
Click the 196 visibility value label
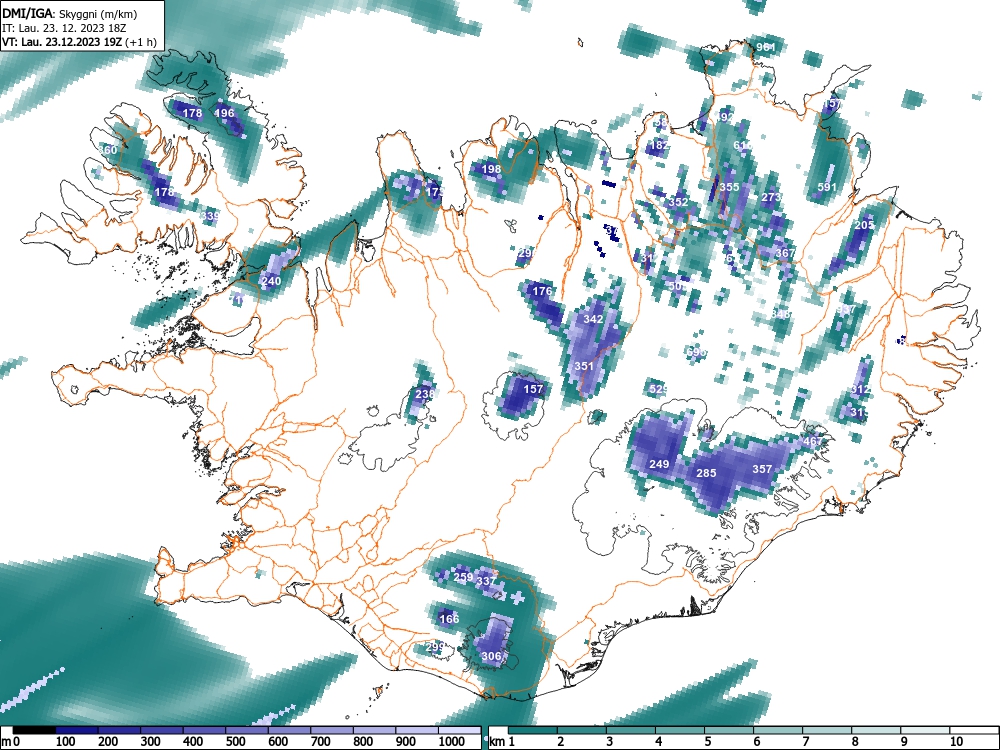pos(224,113)
